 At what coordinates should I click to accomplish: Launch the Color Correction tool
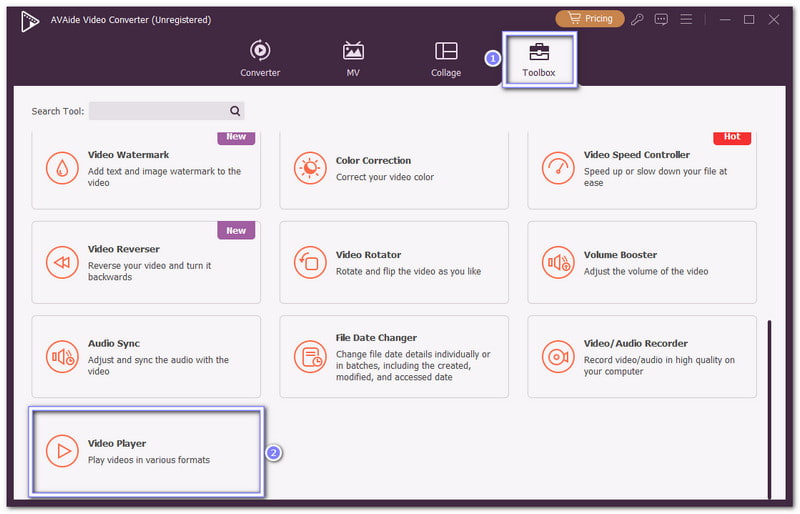pyautogui.click(x=394, y=169)
